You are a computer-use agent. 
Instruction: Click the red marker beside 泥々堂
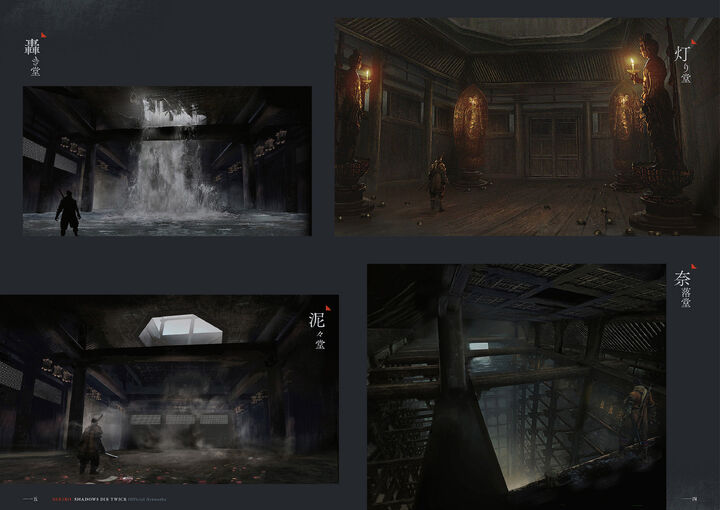coord(328,308)
